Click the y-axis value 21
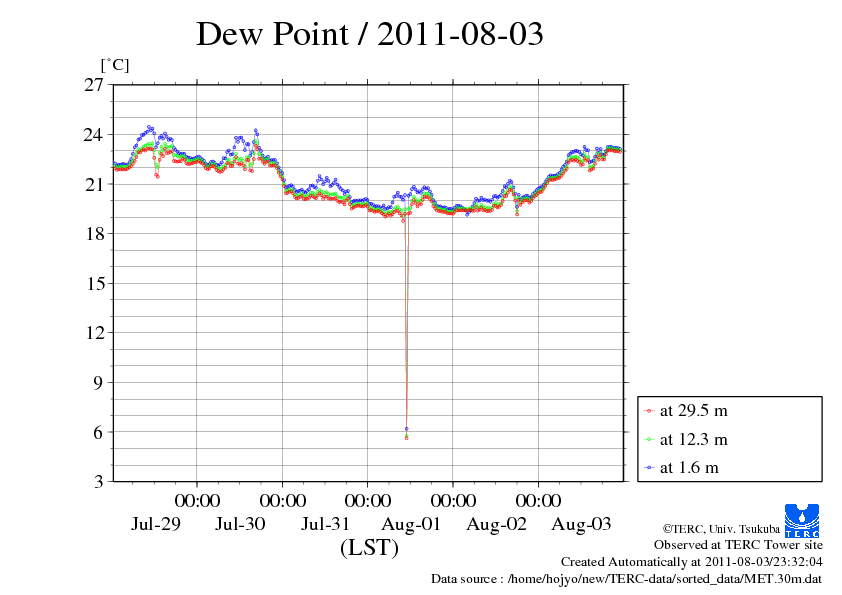842x595 pixels. click(93, 184)
